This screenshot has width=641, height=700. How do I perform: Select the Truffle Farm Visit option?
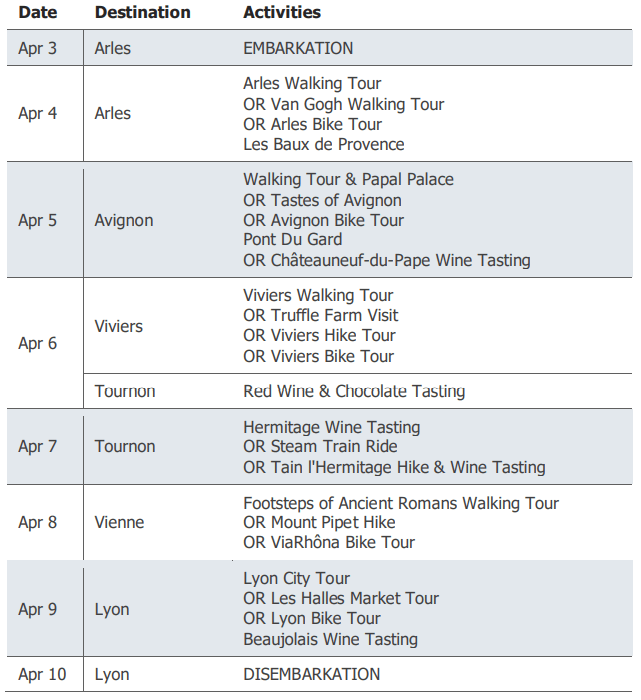tap(320, 315)
